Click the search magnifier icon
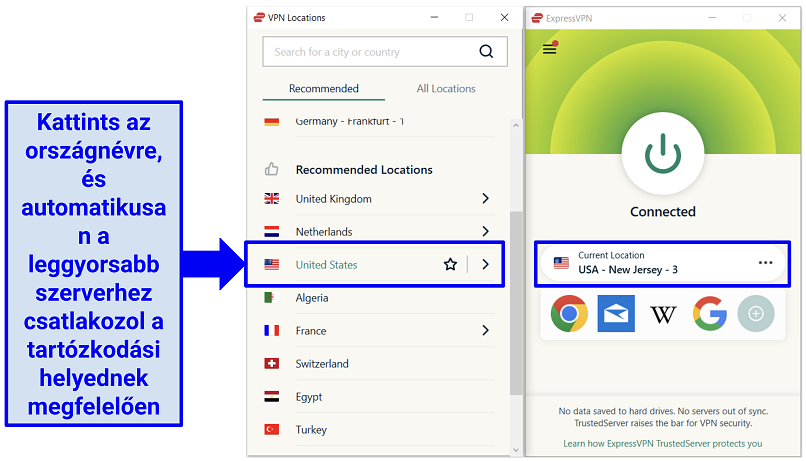 click(486, 51)
